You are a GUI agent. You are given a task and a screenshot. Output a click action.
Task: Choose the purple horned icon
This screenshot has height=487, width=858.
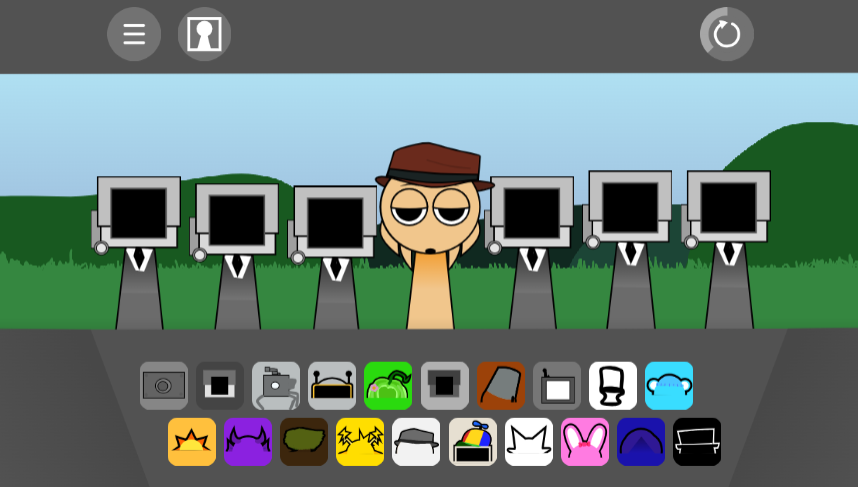[x=248, y=442]
